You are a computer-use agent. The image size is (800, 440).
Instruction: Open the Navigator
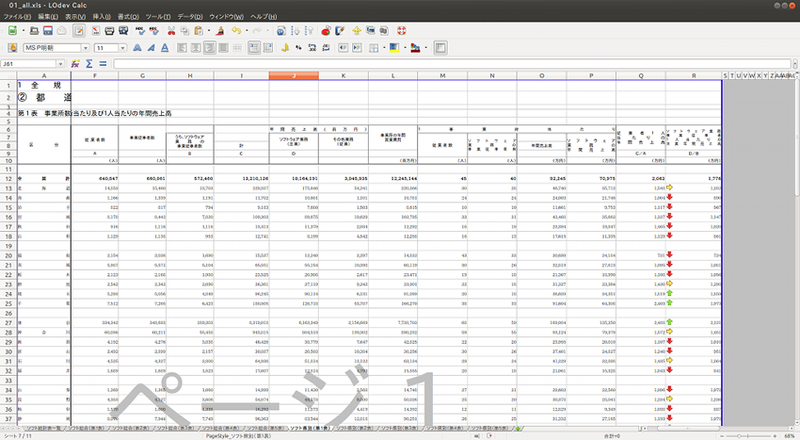pyautogui.click(x=357, y=31)
